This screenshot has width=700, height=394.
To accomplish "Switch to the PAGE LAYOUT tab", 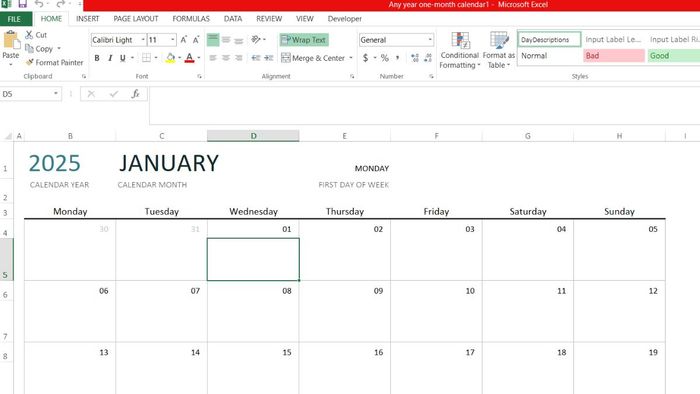I will pos(136,19).
